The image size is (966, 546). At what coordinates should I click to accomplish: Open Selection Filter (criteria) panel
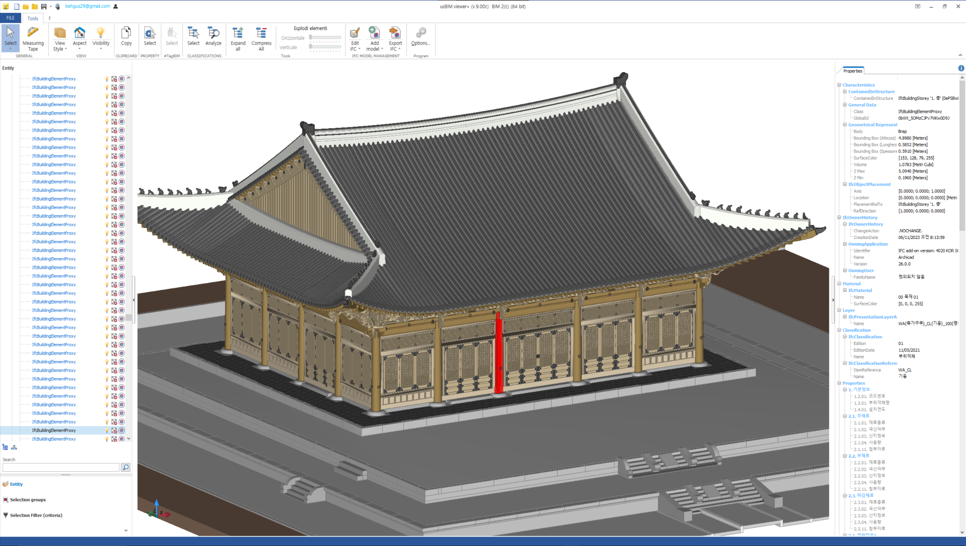36,516
